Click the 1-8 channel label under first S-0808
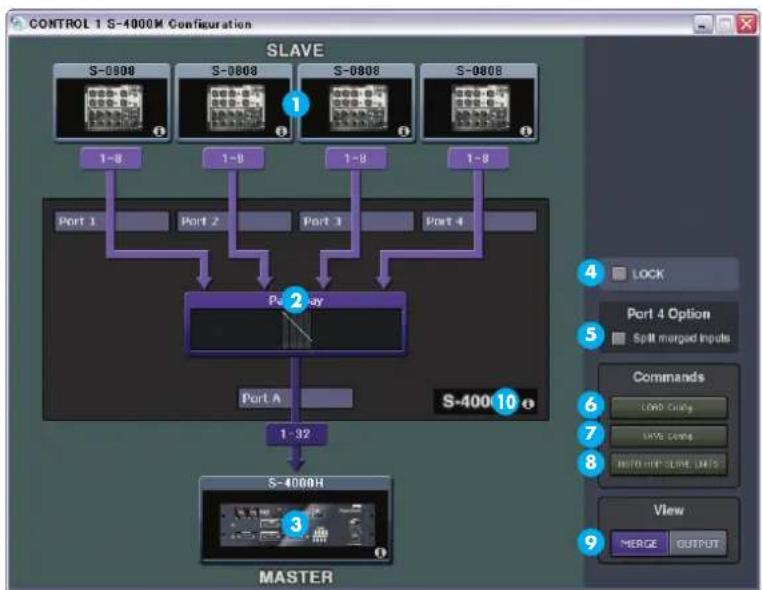 (111, 158)
